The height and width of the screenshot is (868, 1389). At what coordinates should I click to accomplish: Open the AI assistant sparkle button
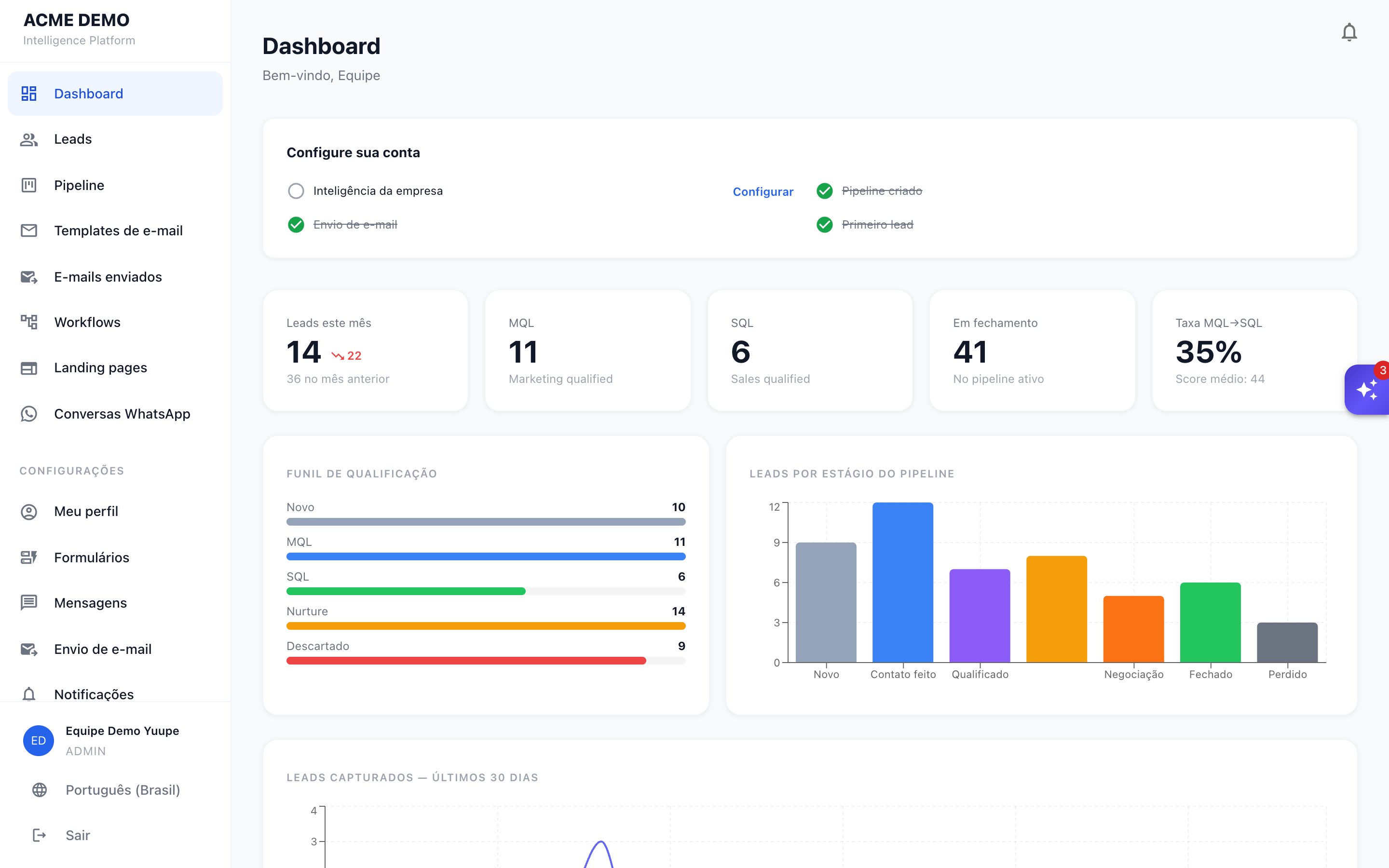[1367, 389]
